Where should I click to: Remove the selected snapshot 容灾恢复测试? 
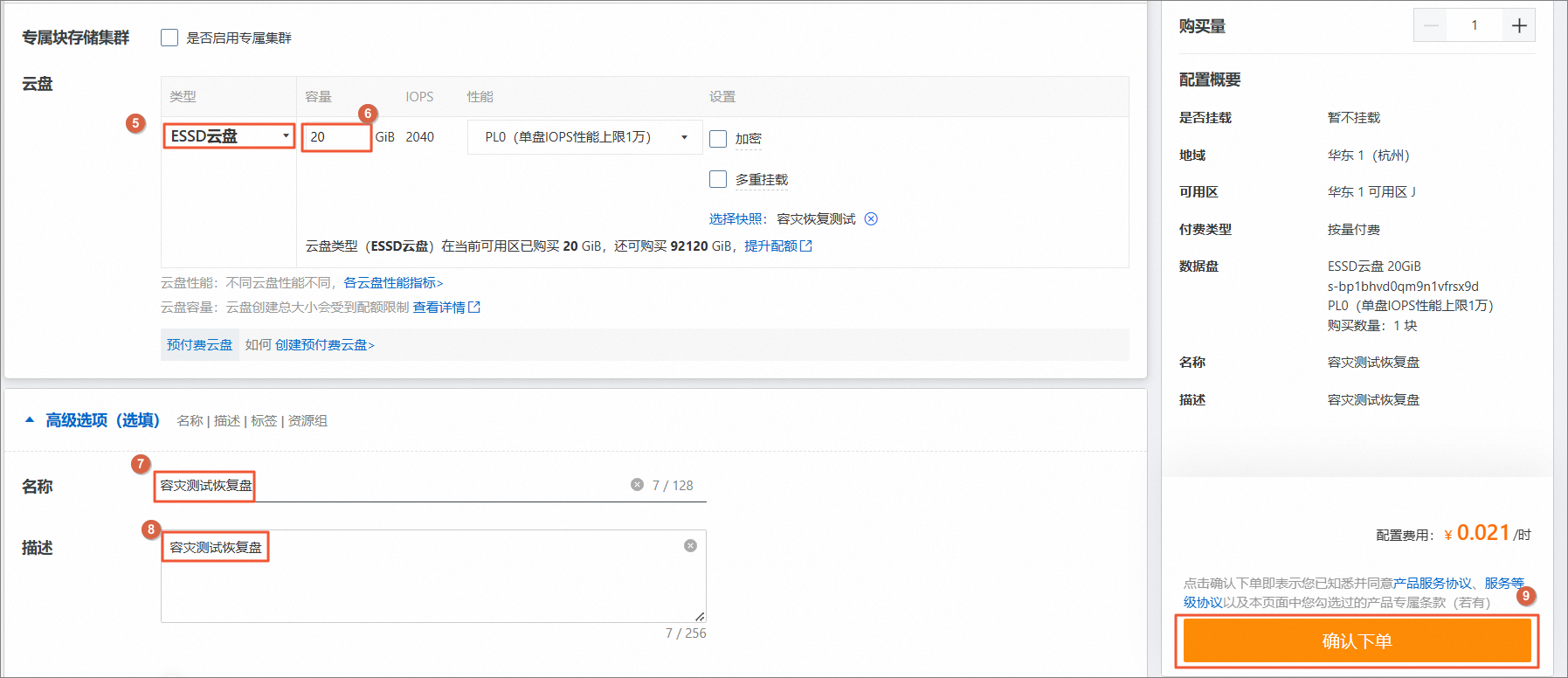(x=871, y=218)
